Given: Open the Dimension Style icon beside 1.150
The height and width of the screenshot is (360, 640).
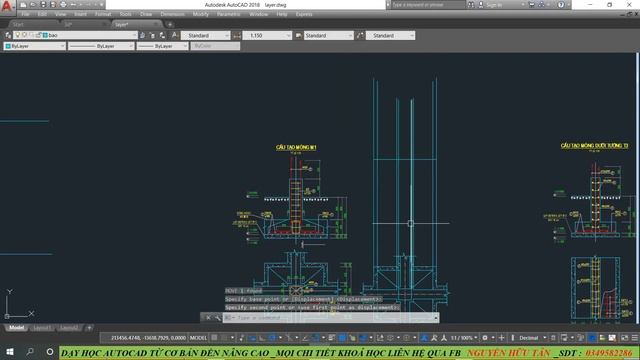Looking at the screenshot, I should coord(237,36).
